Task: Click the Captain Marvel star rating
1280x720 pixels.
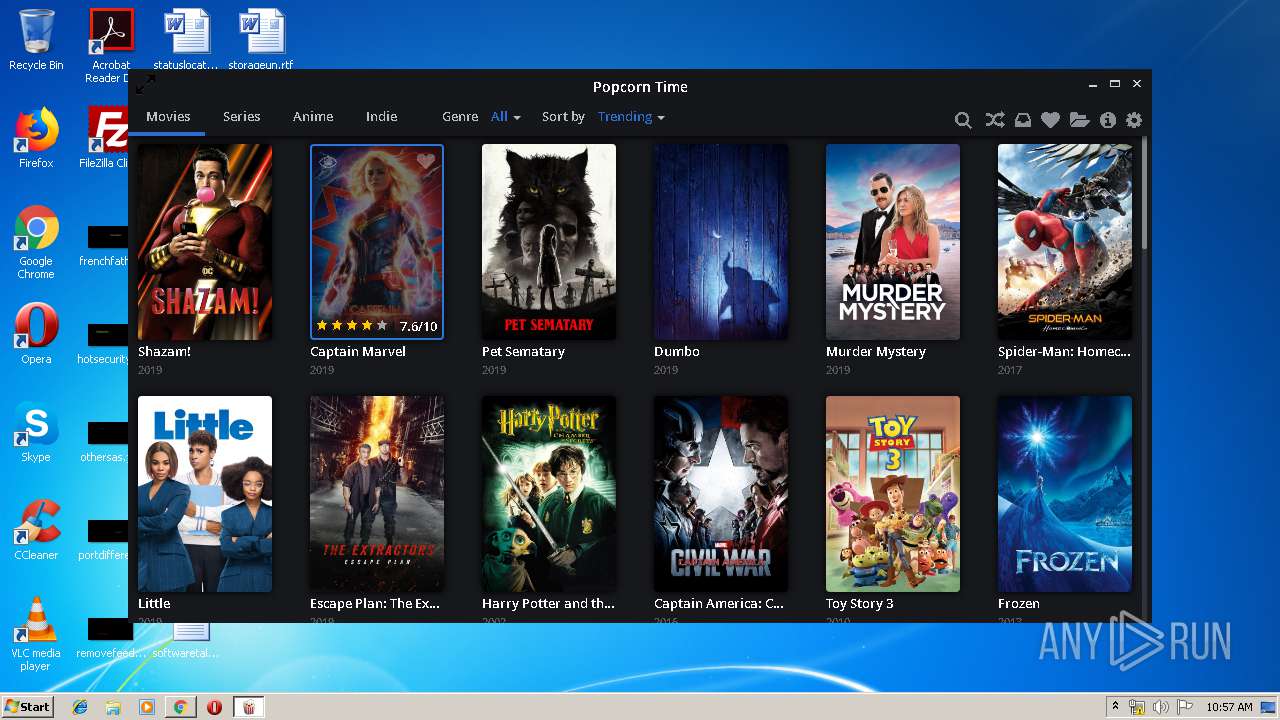Action: click(x=351, y=326)
